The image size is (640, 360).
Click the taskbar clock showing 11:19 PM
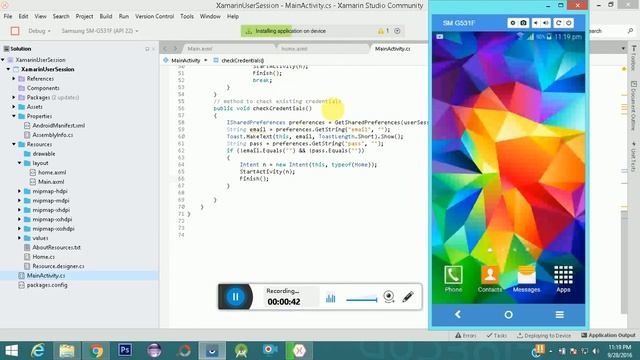620,351
